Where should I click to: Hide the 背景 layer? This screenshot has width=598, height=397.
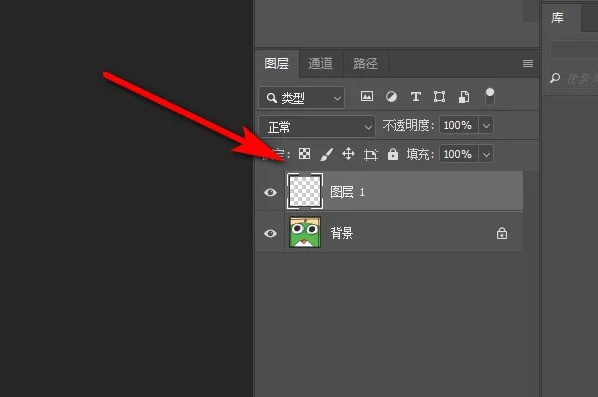(x=270, y=233)
